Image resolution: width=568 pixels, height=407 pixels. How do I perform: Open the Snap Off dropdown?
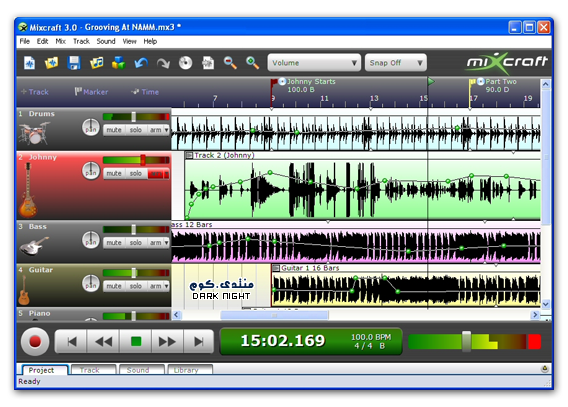pos(396,63)
